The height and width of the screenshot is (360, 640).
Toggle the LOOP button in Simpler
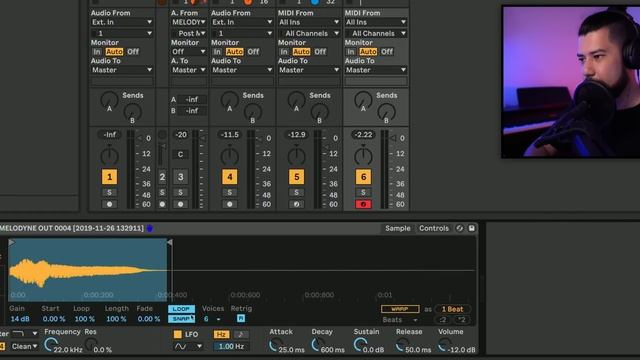point(181,309)
